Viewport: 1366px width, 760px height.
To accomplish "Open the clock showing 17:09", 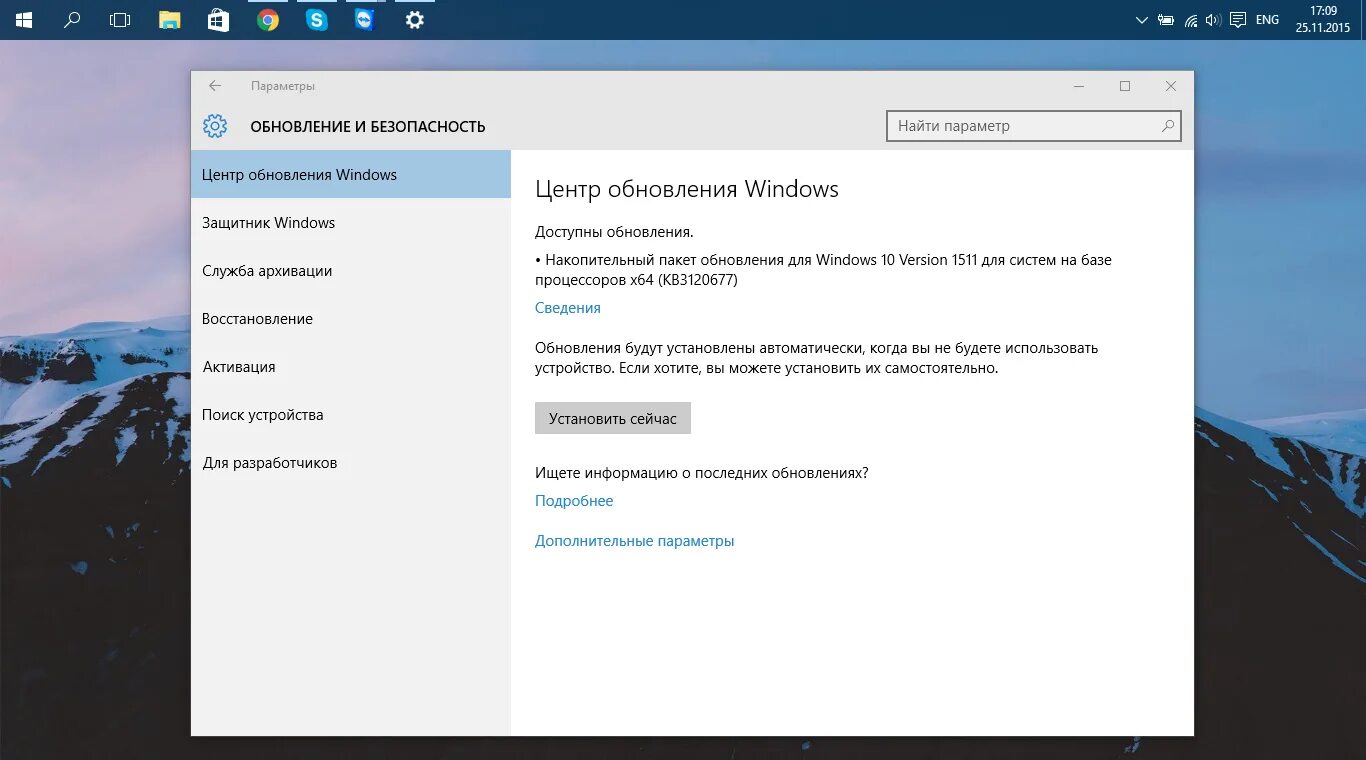I will tap(1323, 11).
